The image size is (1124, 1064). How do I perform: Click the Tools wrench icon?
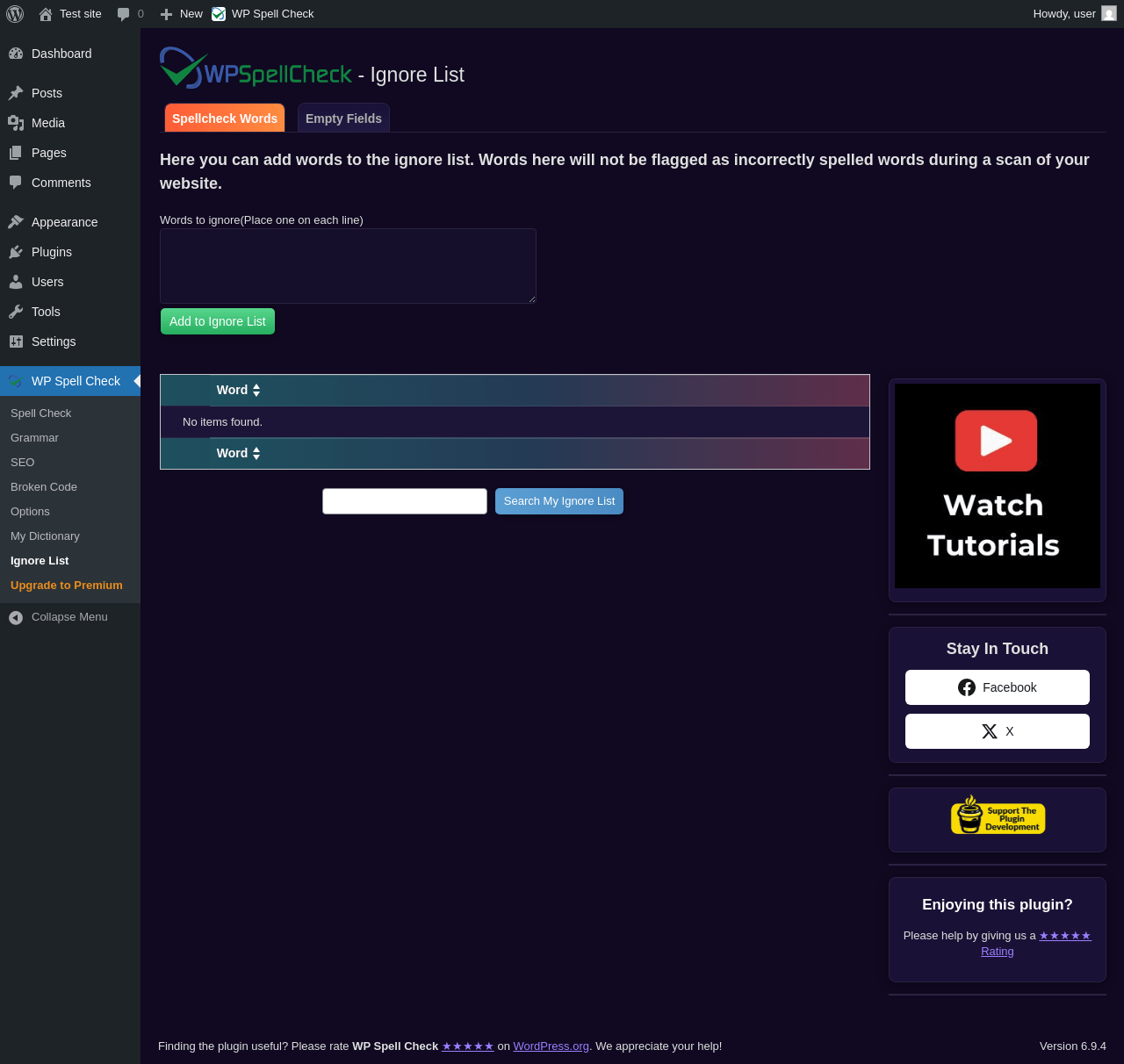pyautogui.click(x=16, y=312)
